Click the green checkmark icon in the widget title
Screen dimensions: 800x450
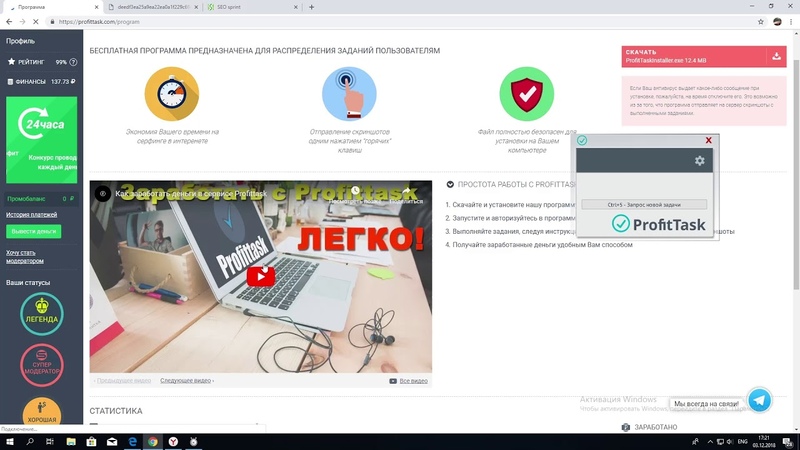pos(582,140)
